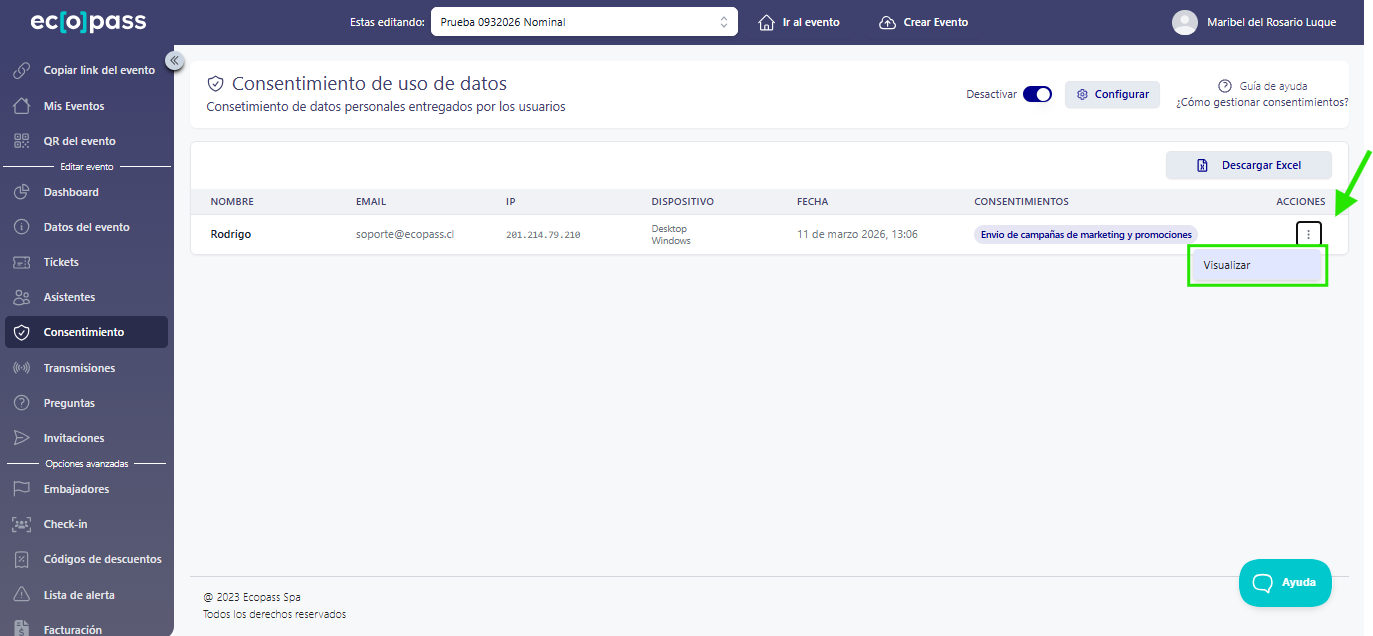Click the warning triangle beside Lista de alerta

click(x=21, y=595)
